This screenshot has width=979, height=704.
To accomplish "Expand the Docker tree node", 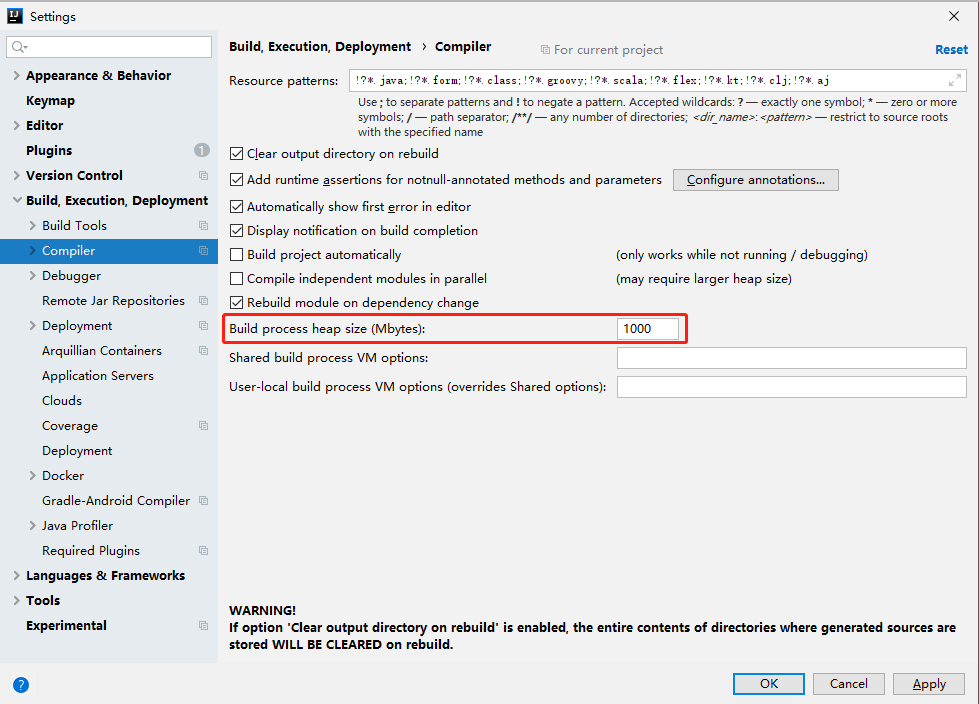I will (31, 475).
